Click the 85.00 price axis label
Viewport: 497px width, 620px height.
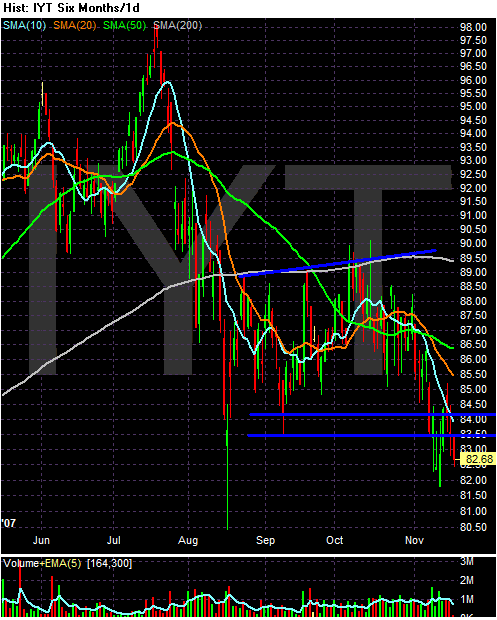473,389
